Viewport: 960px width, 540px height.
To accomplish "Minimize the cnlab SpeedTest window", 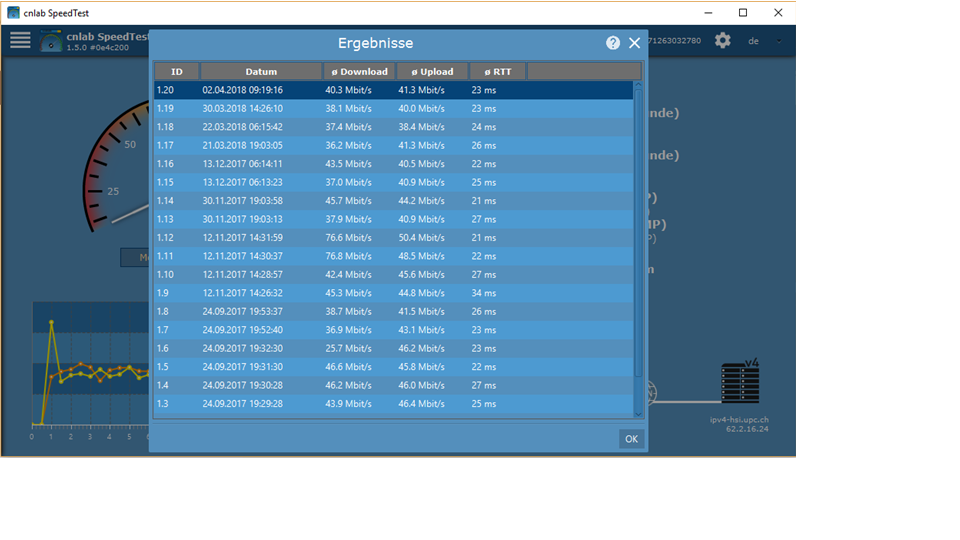I will pos(708,13).
